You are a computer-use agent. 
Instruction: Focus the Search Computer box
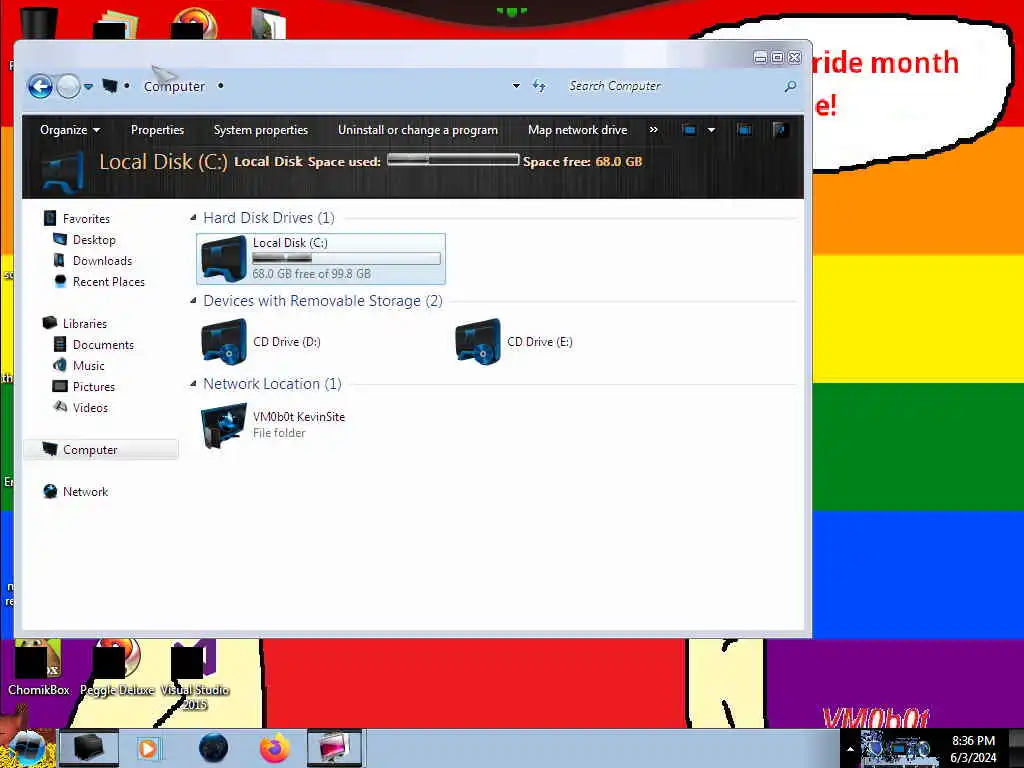(673, 86)
